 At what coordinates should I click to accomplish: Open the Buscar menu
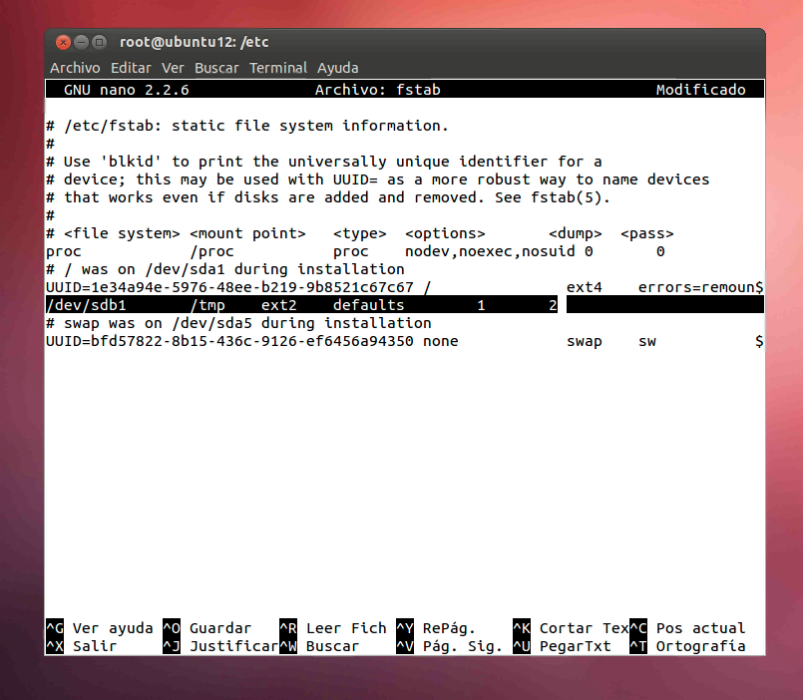point(216,68)
